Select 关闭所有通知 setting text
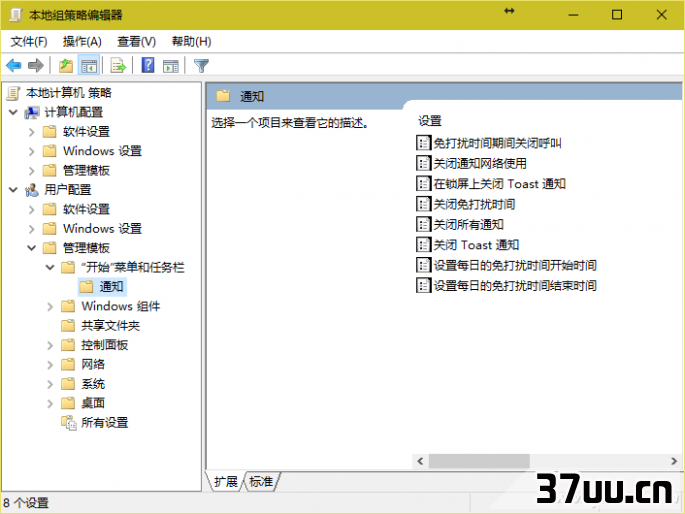Image resolution: width=685 pixels, height=514 pixels. point(468,224)
